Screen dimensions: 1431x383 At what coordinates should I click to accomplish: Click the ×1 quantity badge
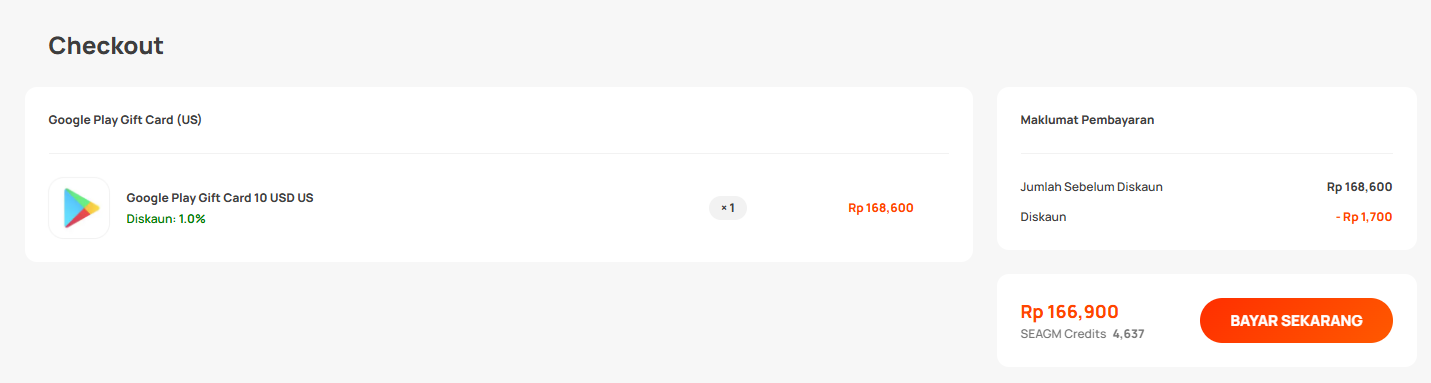coord(728,208)
